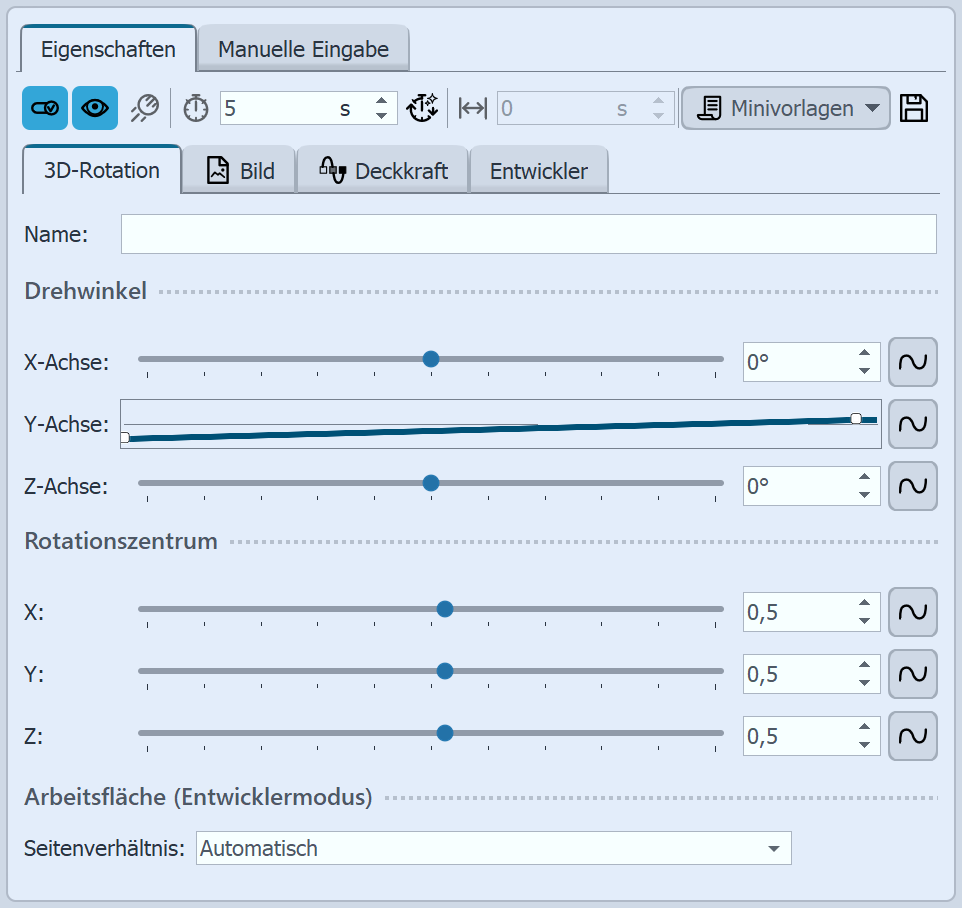The width and height of the screenshot is (962, 908).
Task: Open the curve editor for Rotationszentrum X
Action: [x=912, y=612]
